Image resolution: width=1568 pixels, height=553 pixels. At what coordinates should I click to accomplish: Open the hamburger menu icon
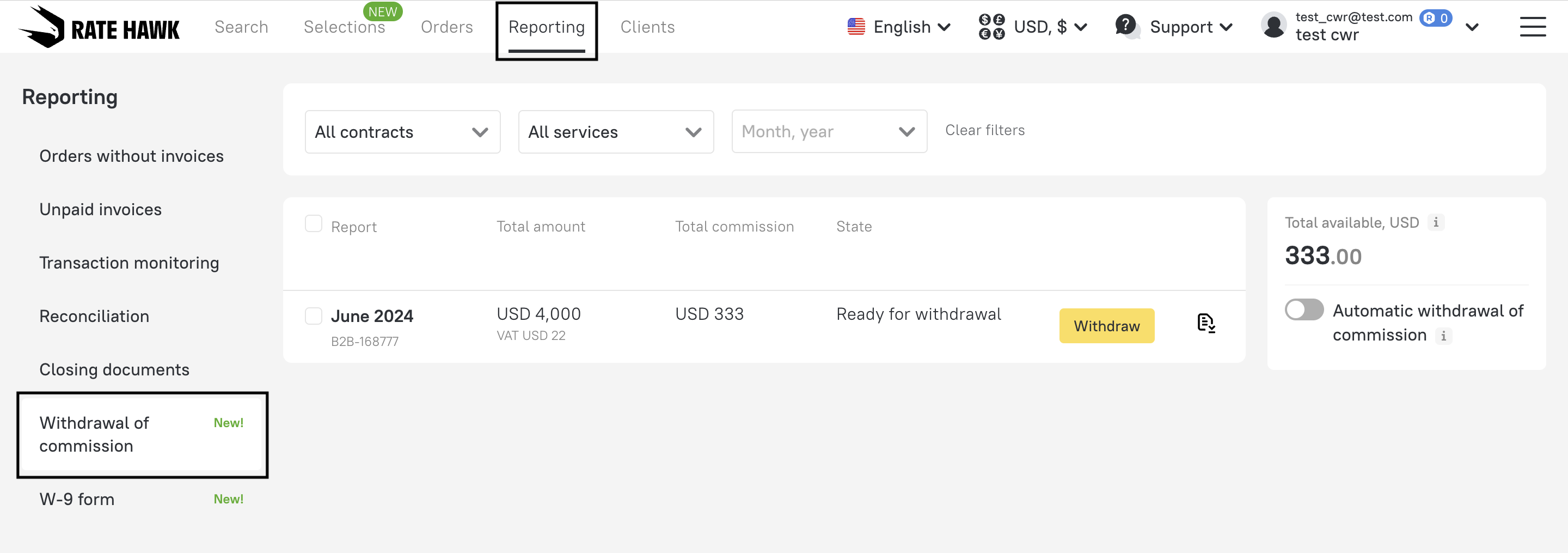point(1532,27)
